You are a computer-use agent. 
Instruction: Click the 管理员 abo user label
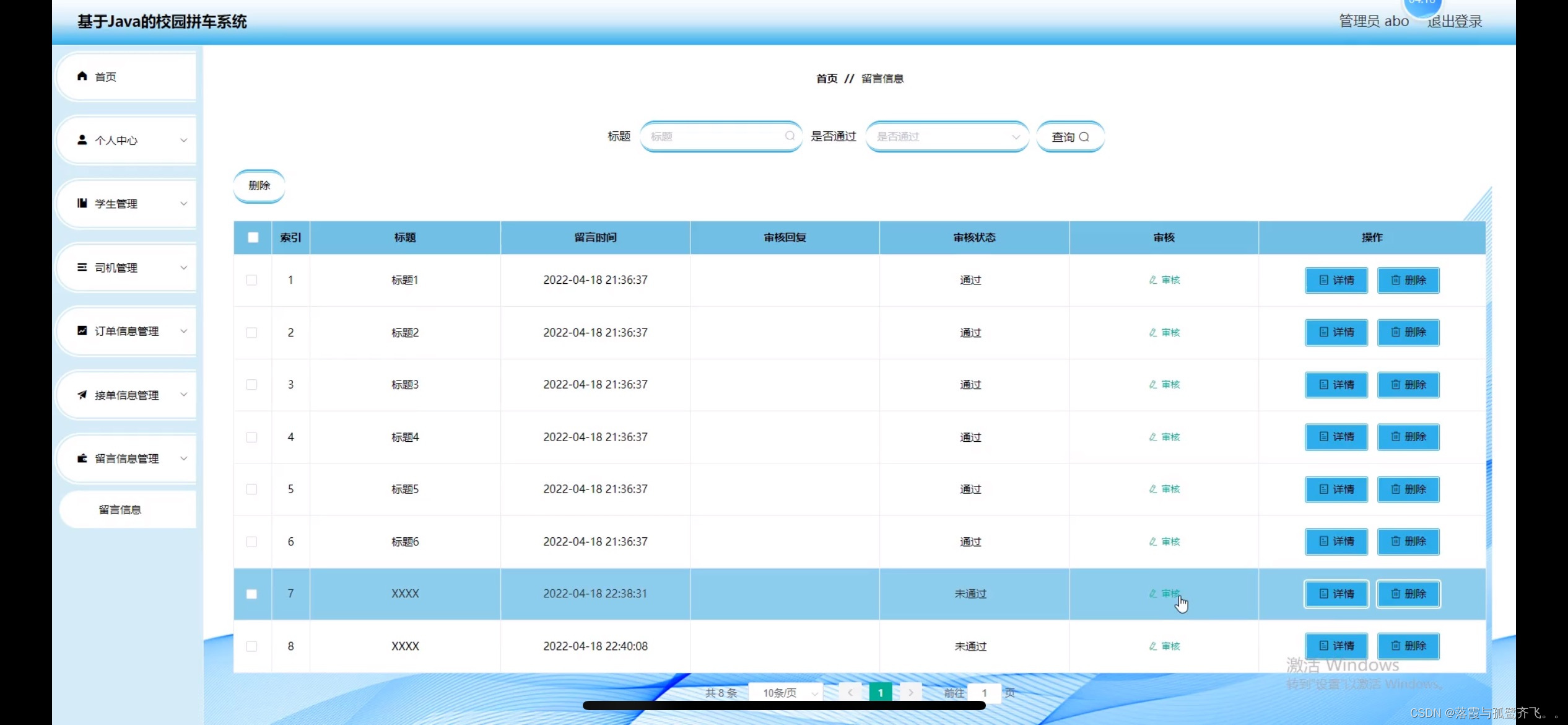[1374, 21]
